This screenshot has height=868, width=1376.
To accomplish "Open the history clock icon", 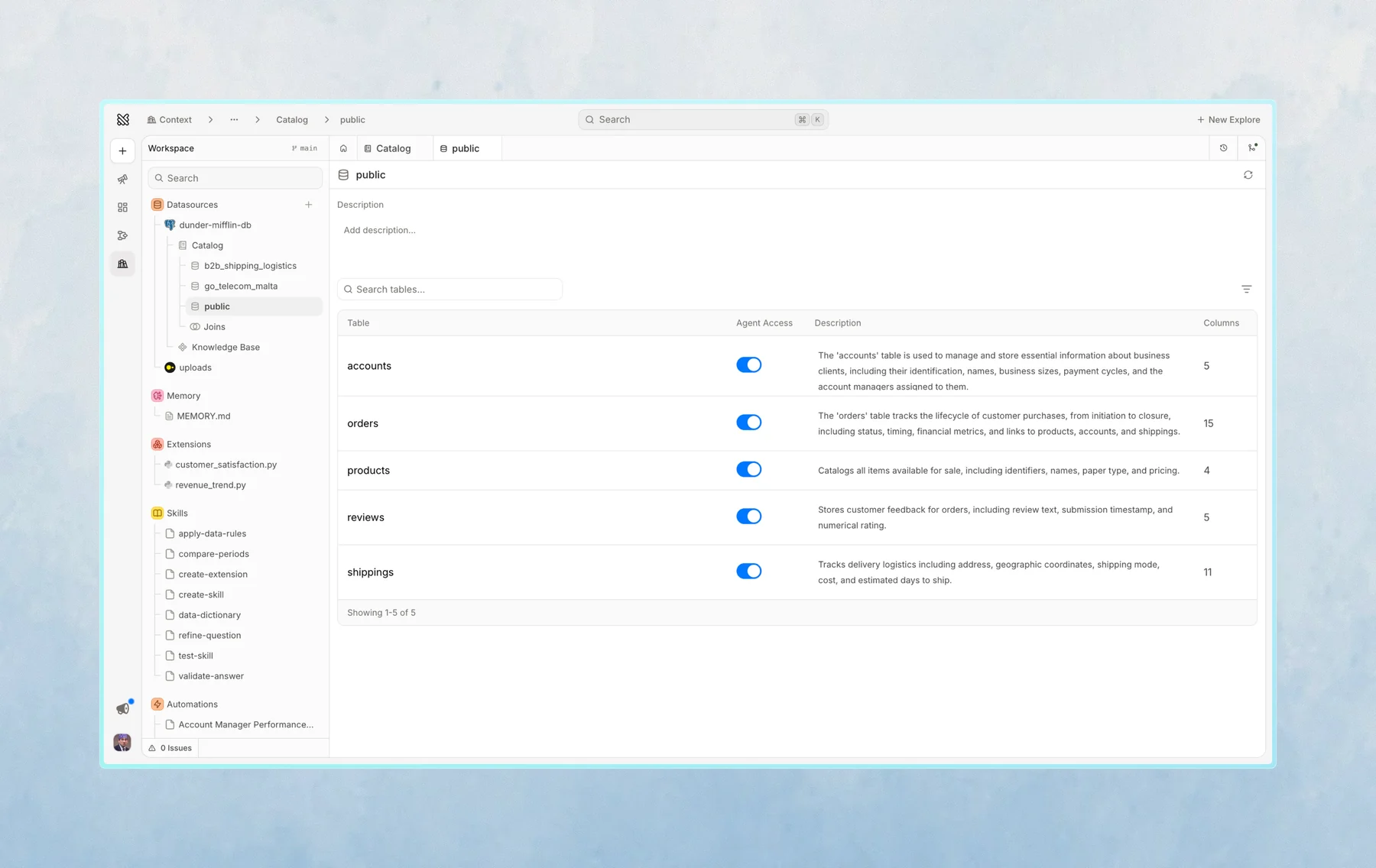I will [1223, 148].
